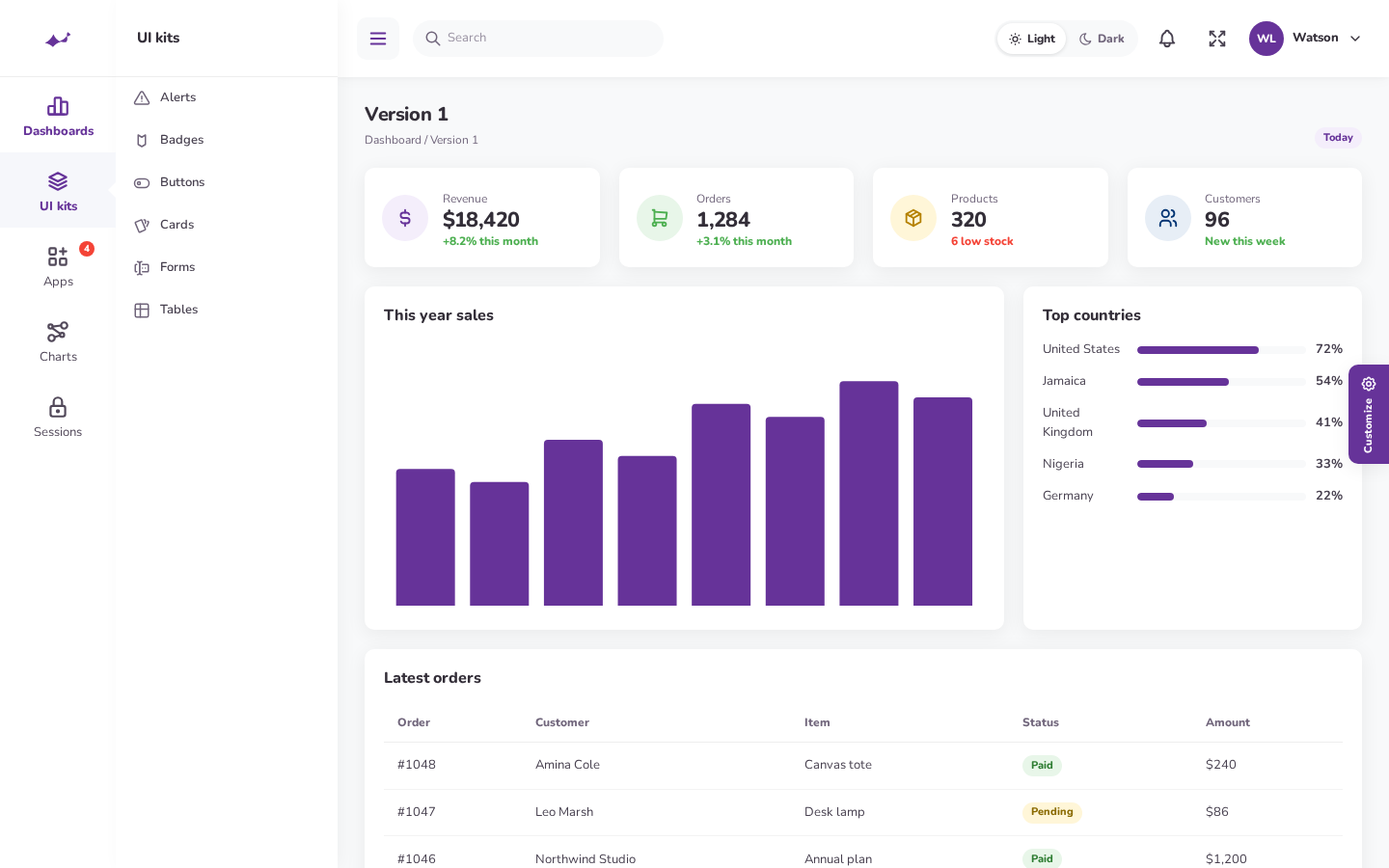Click the Item column header
The width and height of the screenshot is (1389, 868).
[817, 722]
